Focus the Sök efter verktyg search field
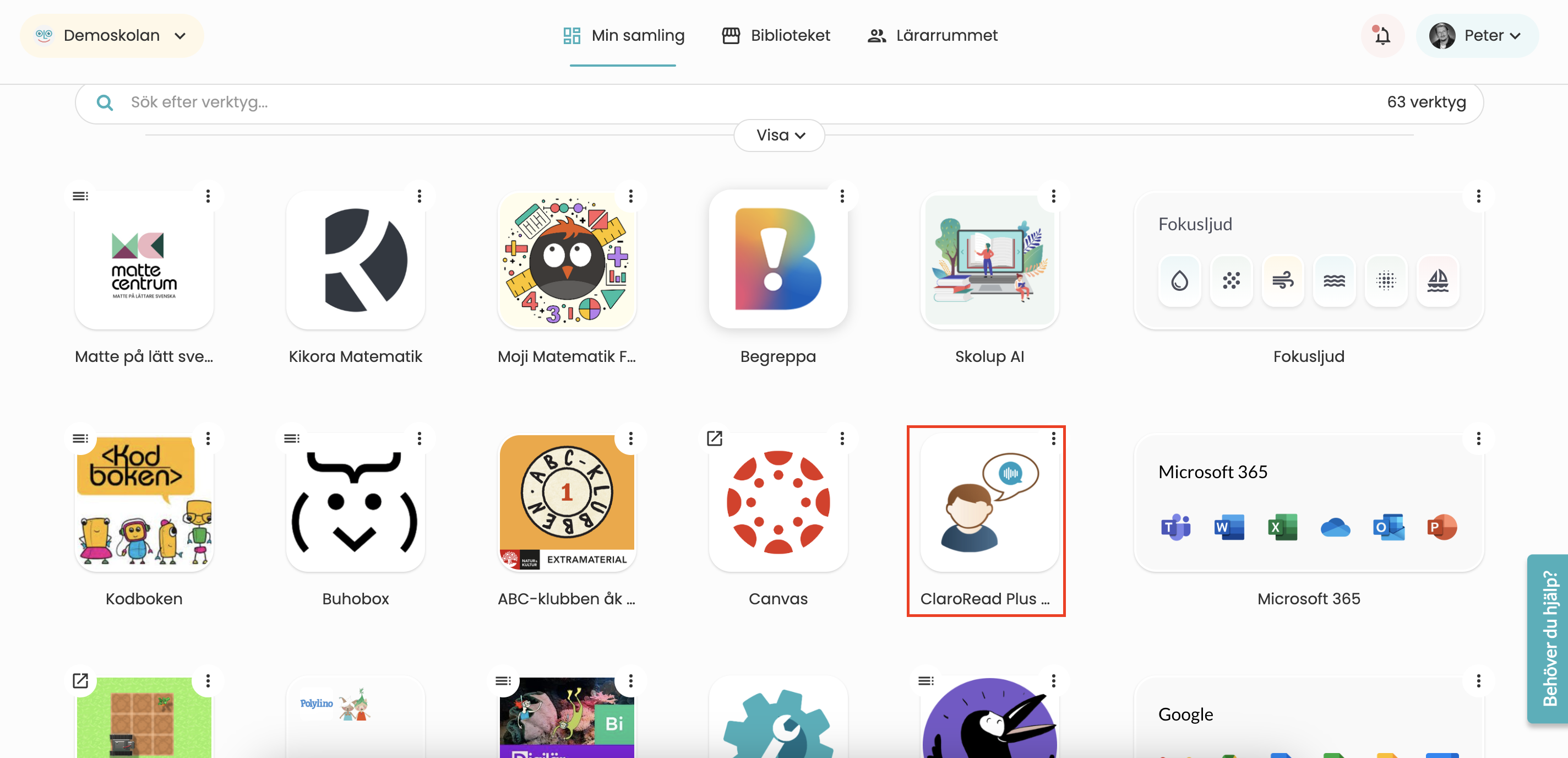The image size is (1568, 758). [779, 102]
